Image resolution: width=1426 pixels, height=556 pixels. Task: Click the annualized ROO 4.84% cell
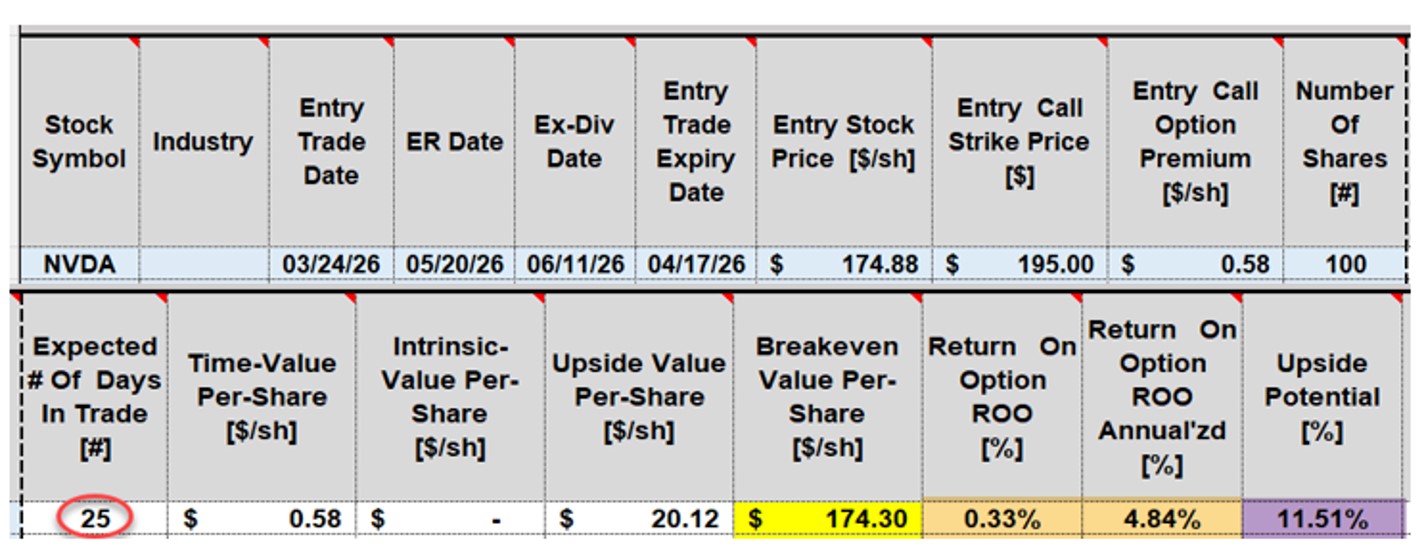click(1162, 519)
